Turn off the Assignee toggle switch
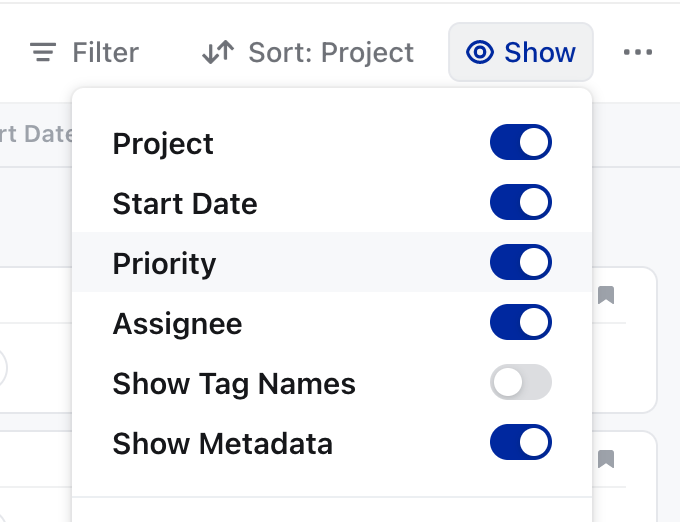 click(x=521, y=322)
